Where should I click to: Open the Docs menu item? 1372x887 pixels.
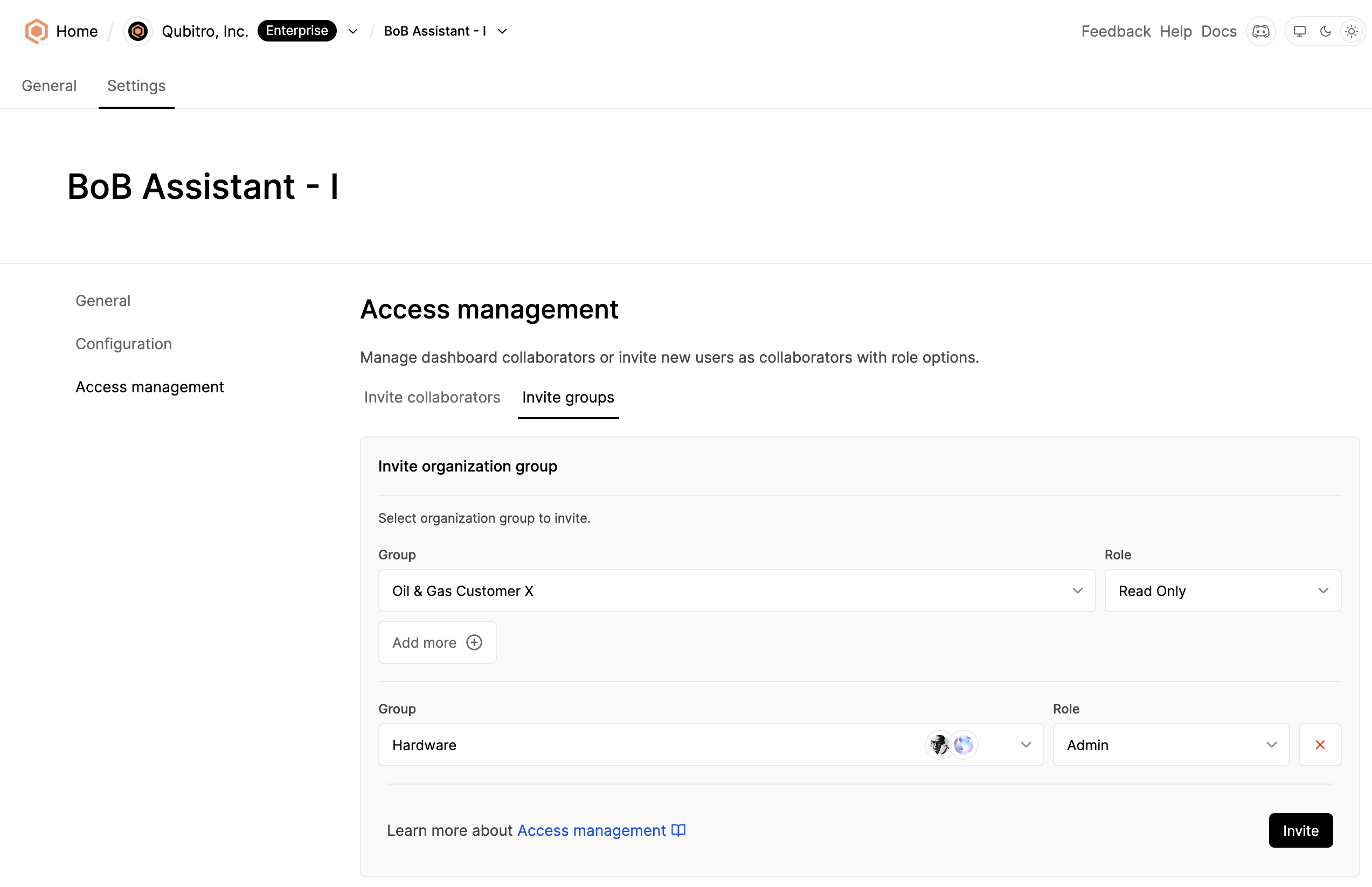pyautogui.click(x=1218, y=31)
